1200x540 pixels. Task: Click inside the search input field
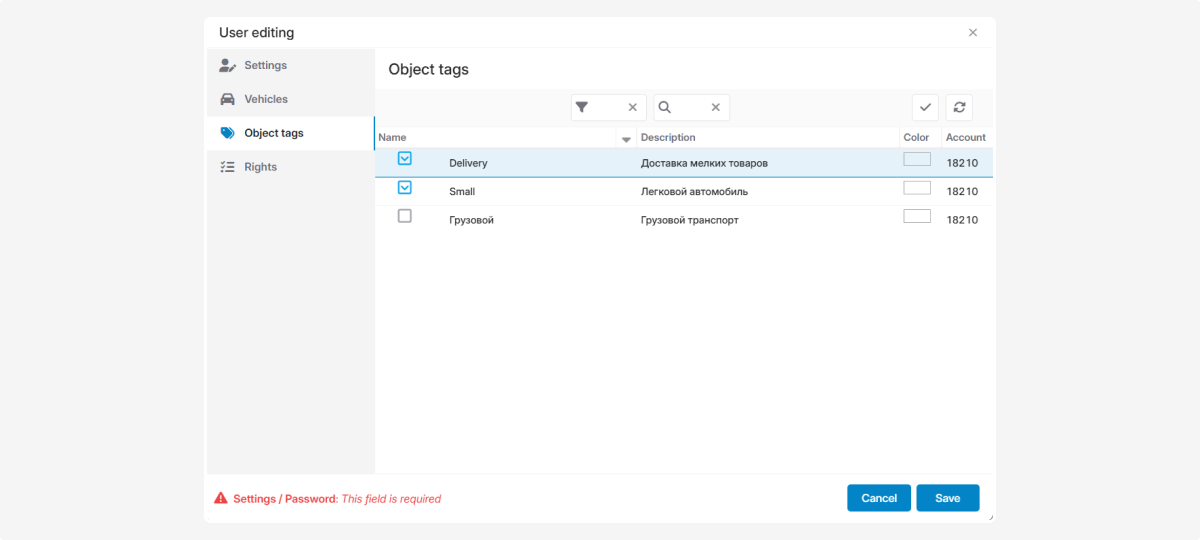[690, 108]
